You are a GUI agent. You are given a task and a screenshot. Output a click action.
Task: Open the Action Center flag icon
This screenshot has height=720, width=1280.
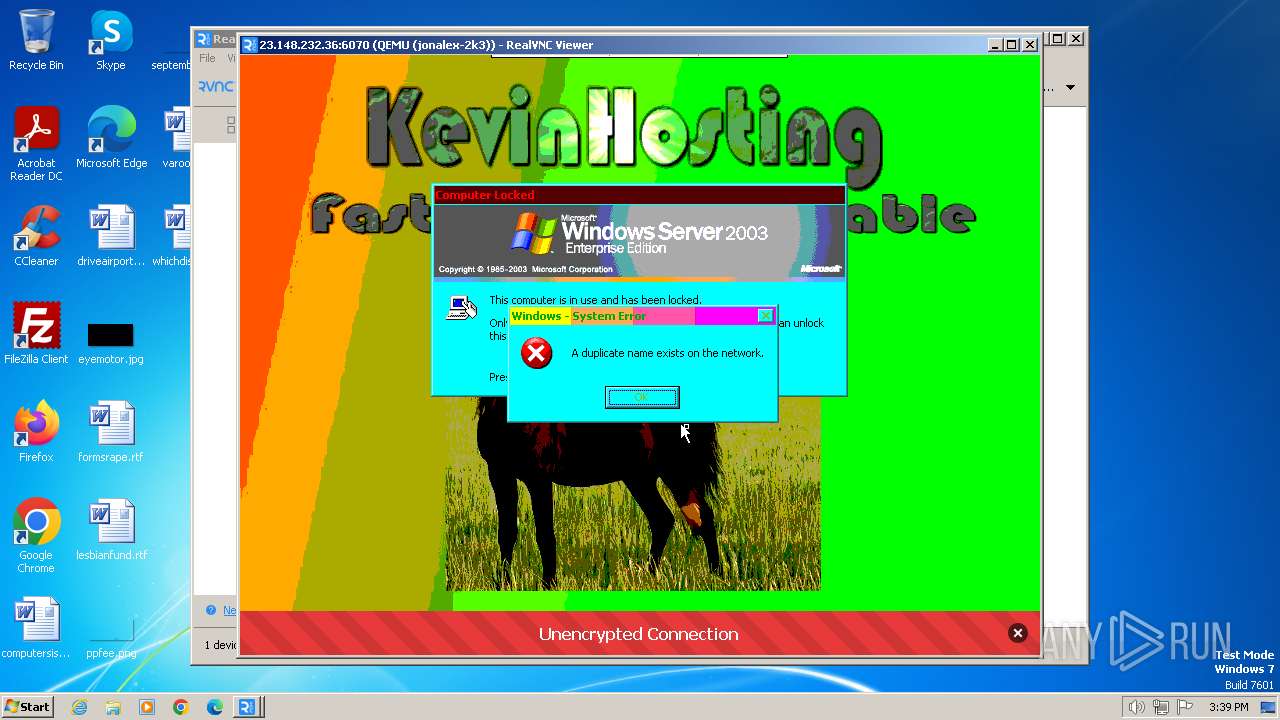[x=1185, y=707]
